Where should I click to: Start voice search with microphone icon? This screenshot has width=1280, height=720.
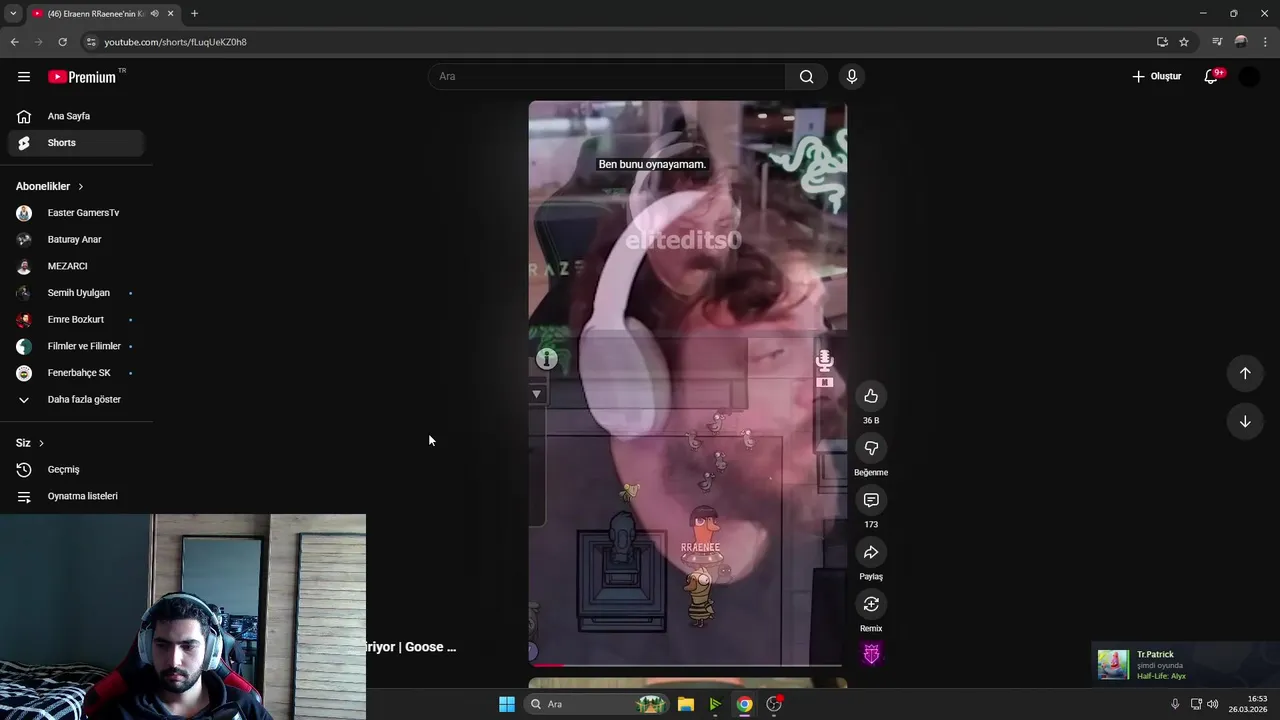[x=852, y=77]
